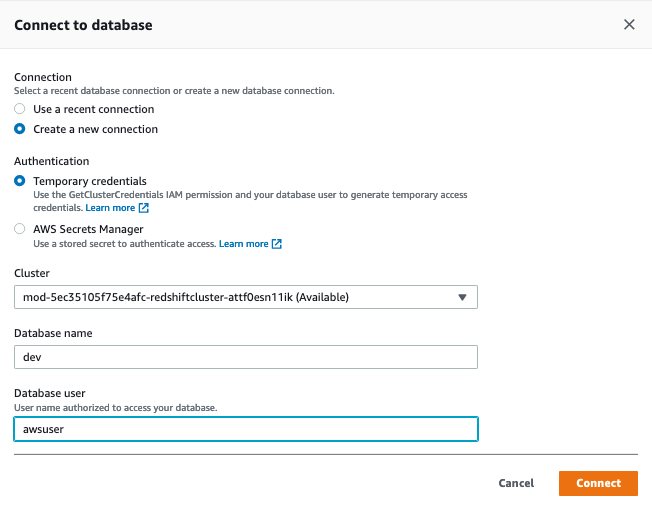Click the Use a recent connection label
The height and width of the screenshot is (510, 652).
(x=94, y=109)
